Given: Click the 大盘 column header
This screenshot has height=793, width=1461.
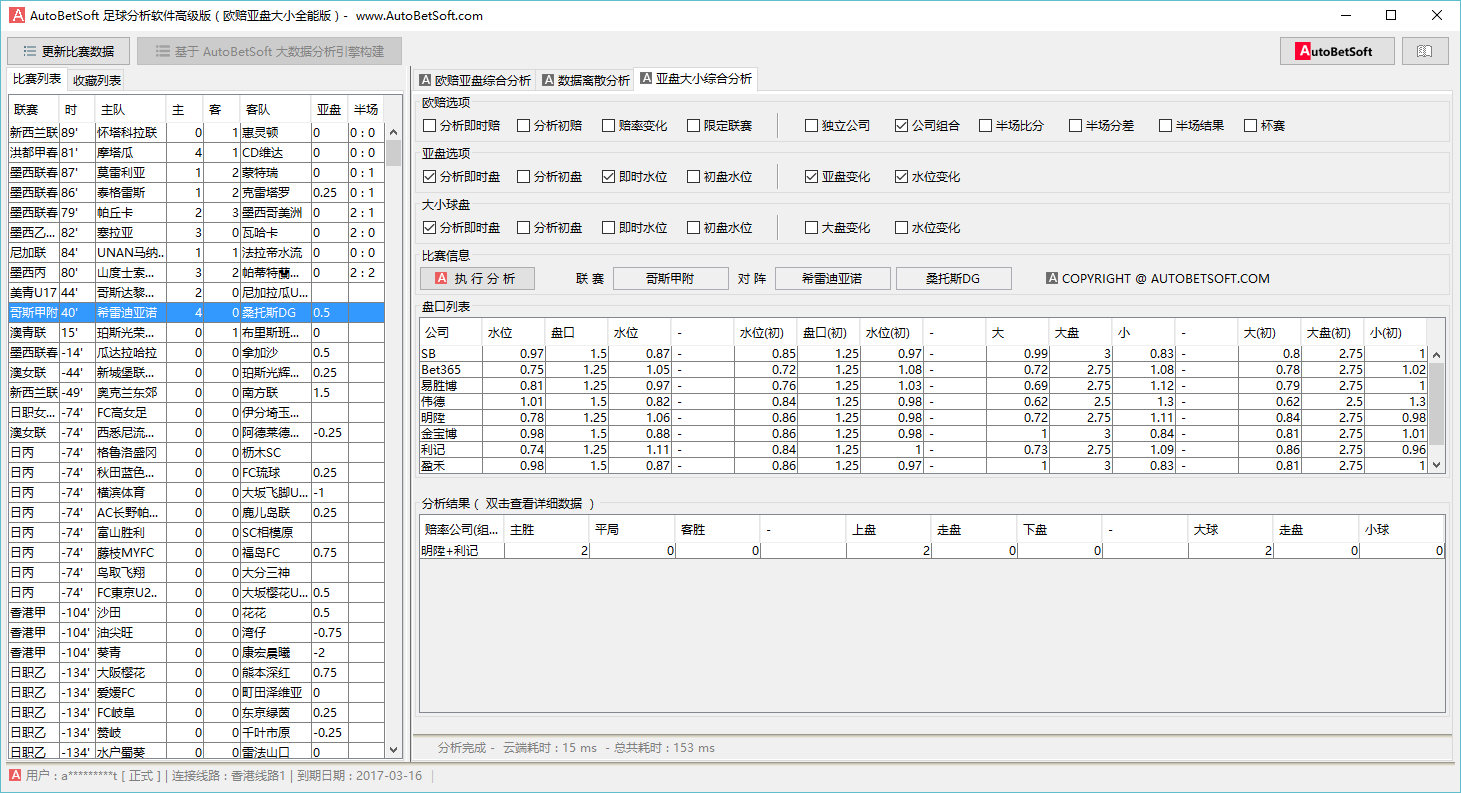Looking at the screenshot, I should pyautogui.click(x=1081, y=332).
